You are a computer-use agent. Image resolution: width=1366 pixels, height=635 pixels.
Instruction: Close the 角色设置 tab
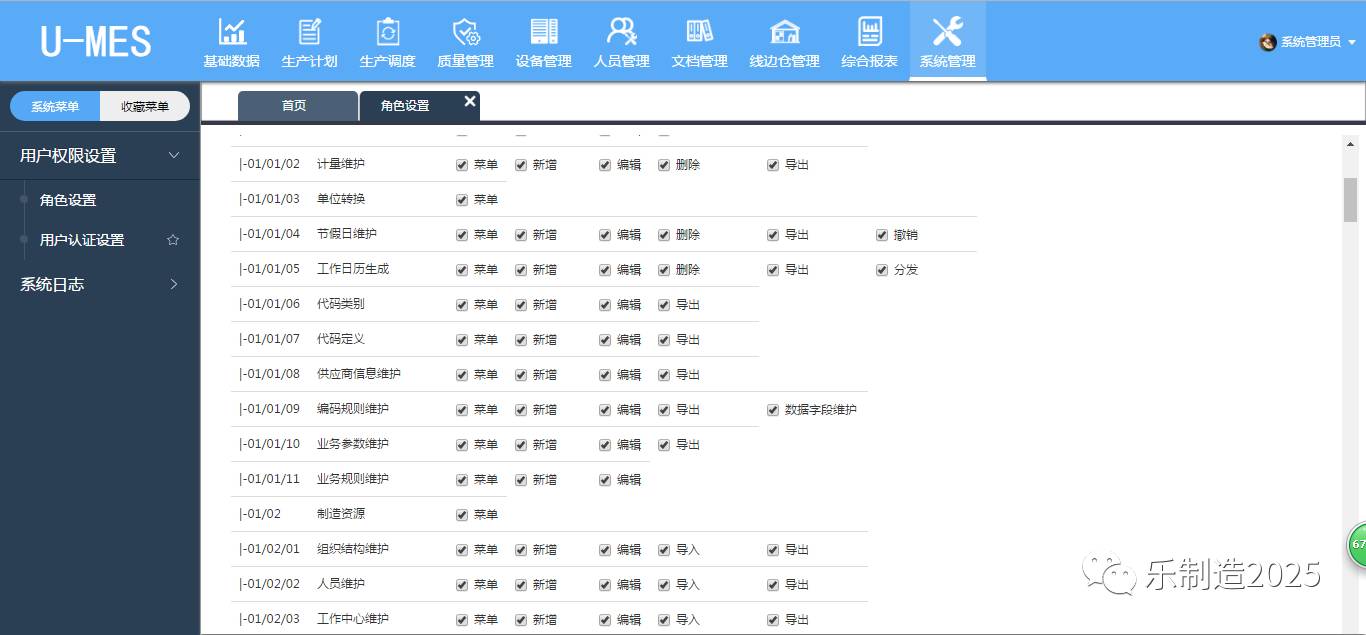(x=470, y=101)
